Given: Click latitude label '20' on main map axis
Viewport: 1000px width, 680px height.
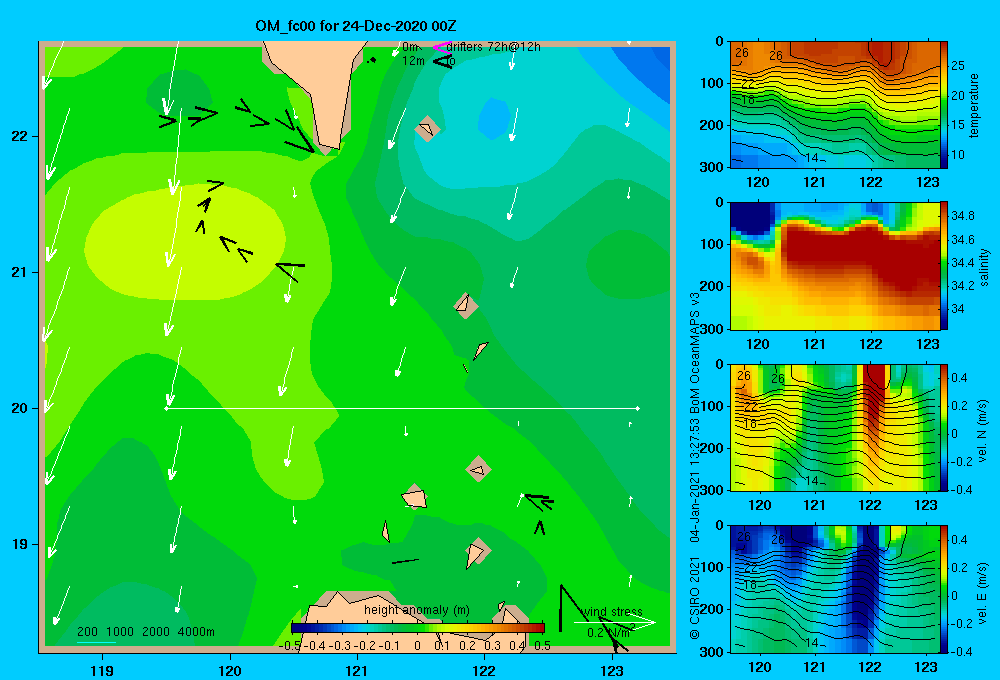Looking at the screenshot, I should pyautogui.click(x=20, y=408).
